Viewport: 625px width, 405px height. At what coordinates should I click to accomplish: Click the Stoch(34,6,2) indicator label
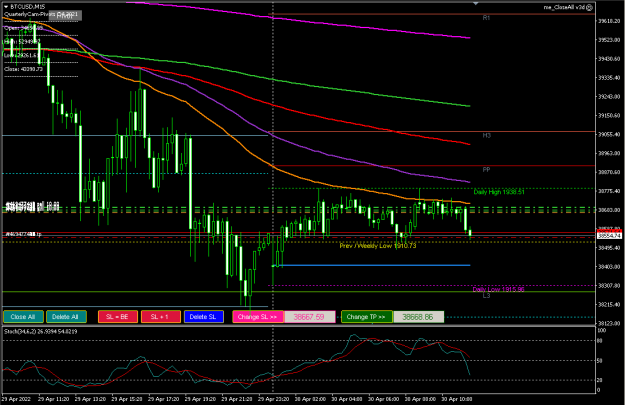[x=40, y=331]
